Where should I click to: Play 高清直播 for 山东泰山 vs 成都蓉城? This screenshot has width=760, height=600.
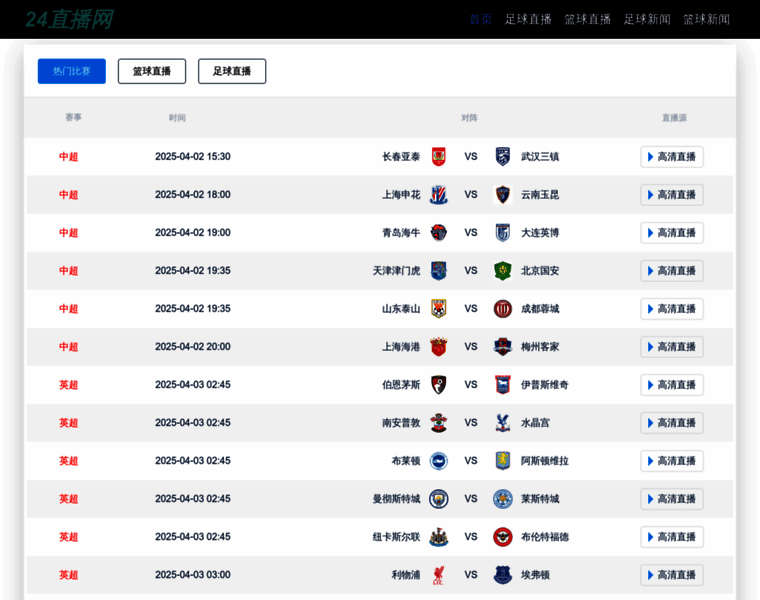672,309
